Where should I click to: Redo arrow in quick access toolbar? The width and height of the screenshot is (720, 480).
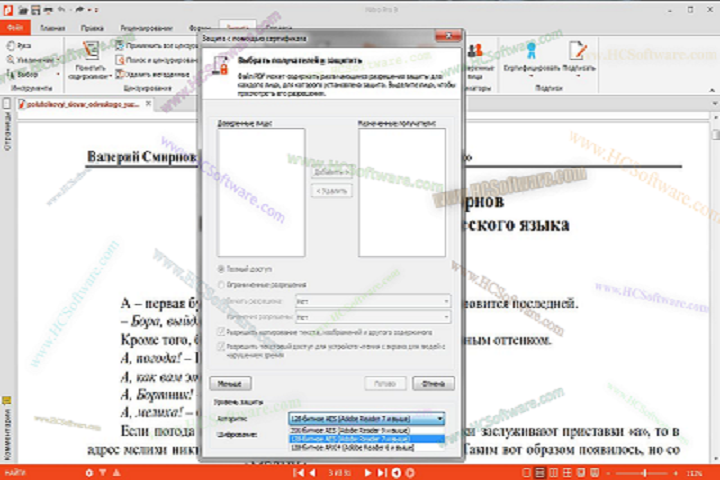coord(80,10)
